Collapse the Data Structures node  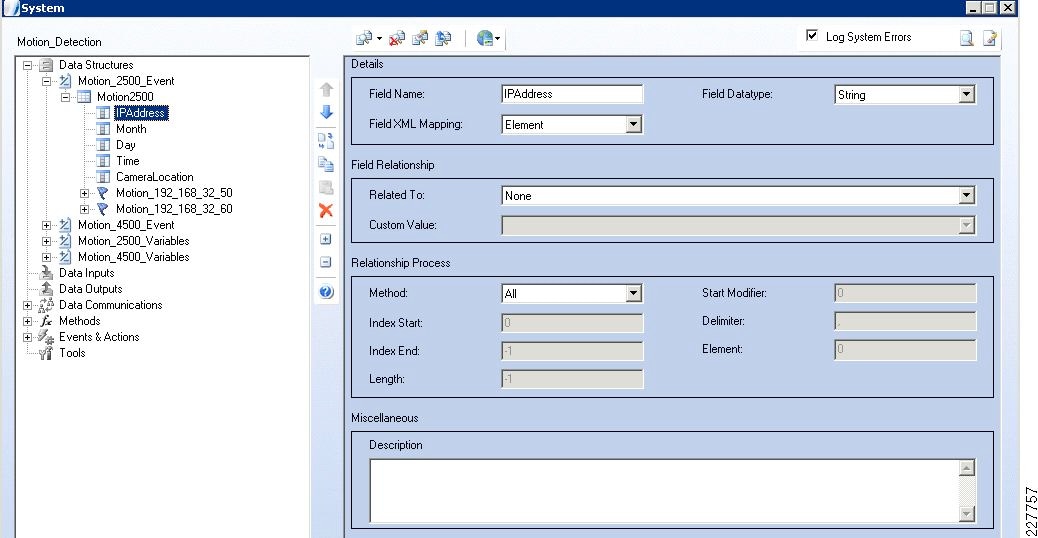coord(27,65)
